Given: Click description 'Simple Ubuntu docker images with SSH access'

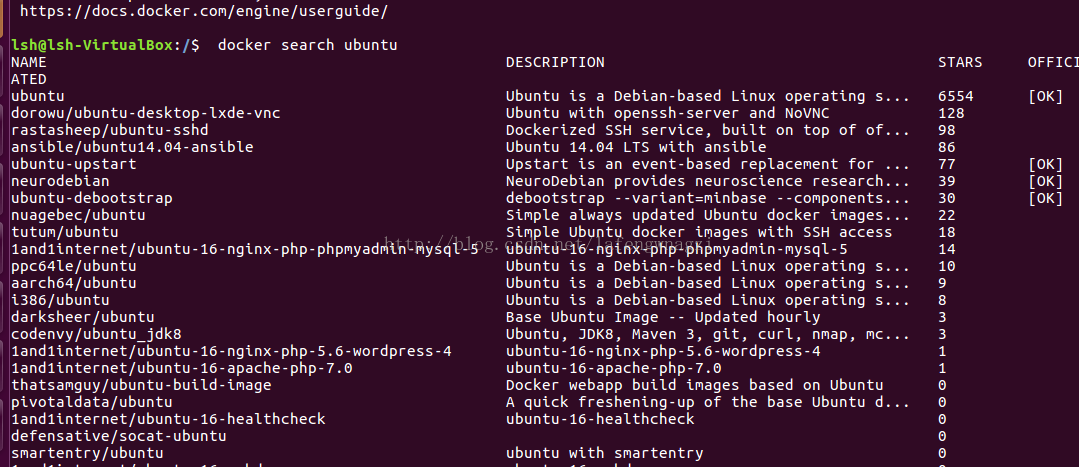Looking at the screenshot, I should tap(699, 232).
